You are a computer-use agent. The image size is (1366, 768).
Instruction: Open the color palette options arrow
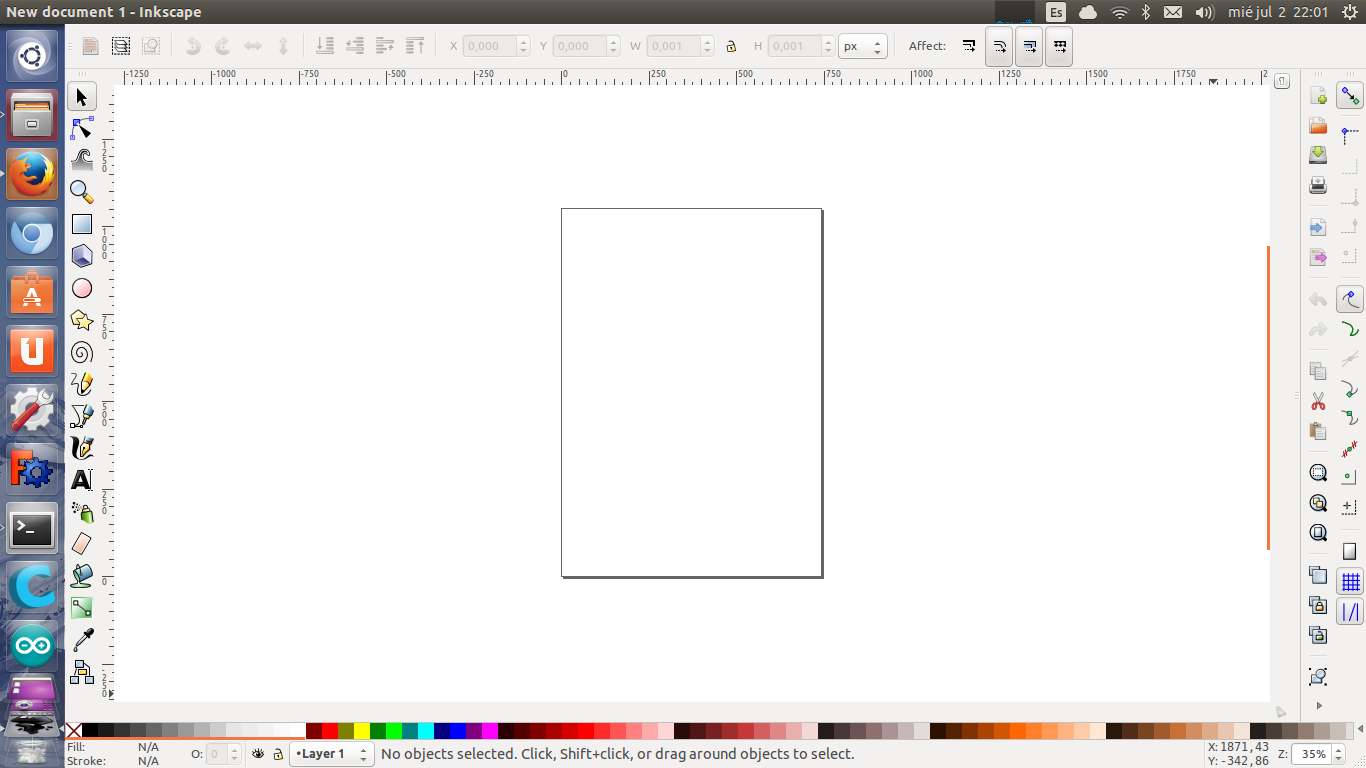pyautogui.click(x=1281, y=713)
